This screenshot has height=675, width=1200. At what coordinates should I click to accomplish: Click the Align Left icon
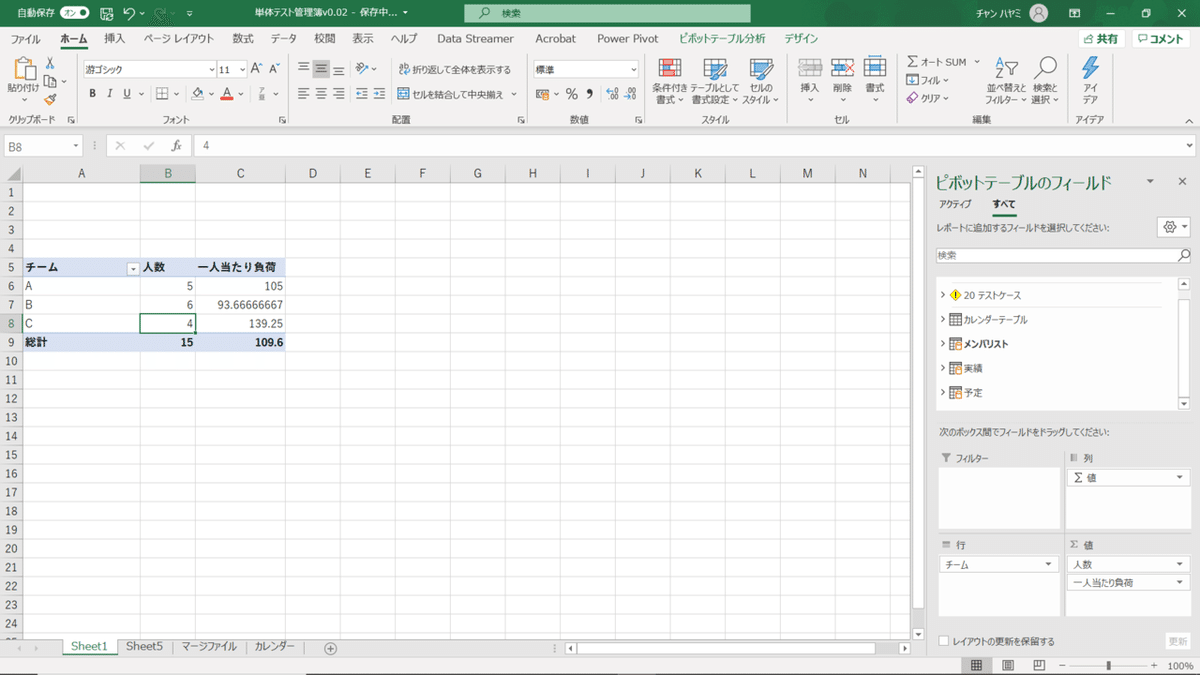[x=304, y=94]
